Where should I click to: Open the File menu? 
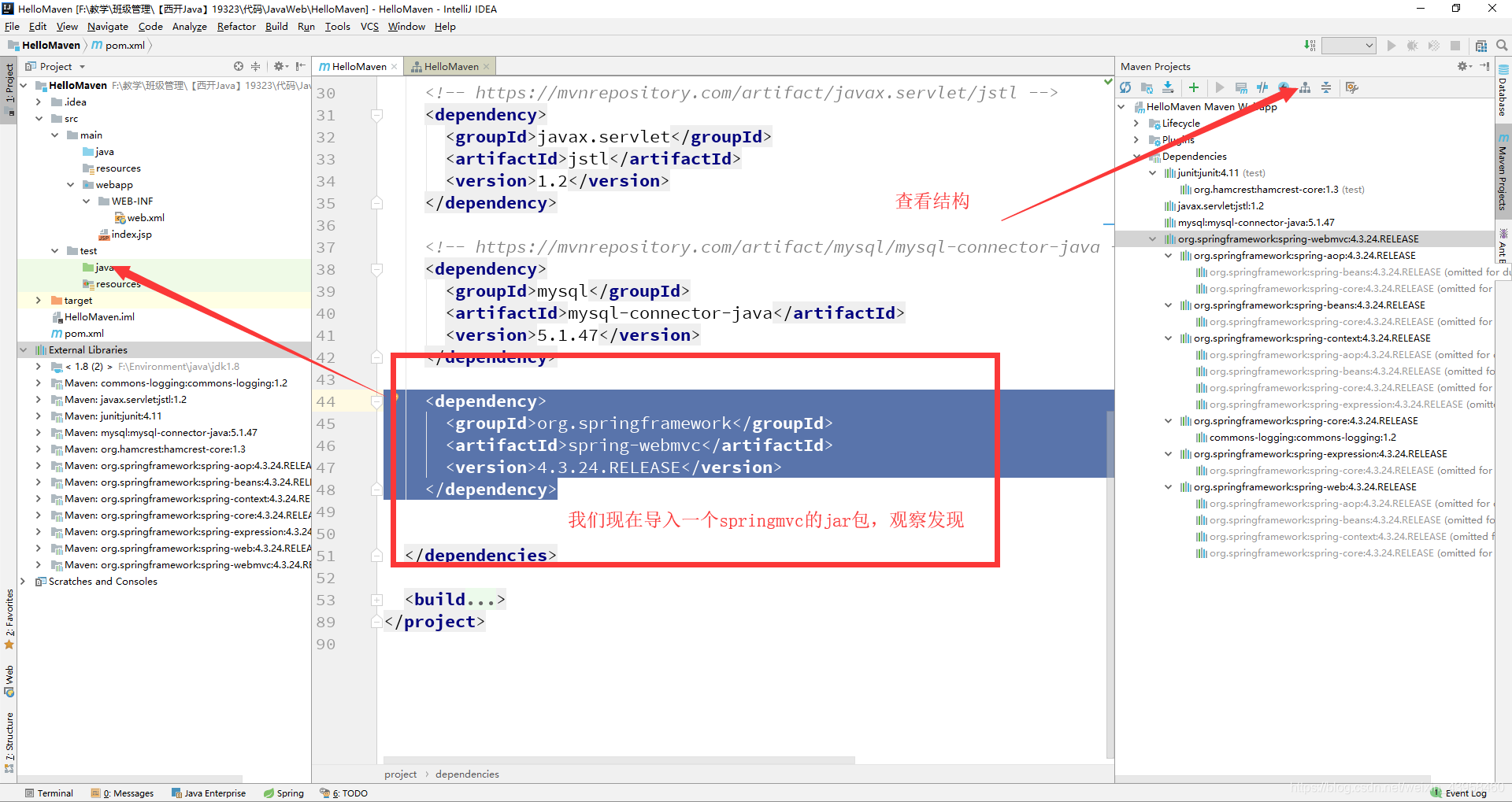pos(12,27)
